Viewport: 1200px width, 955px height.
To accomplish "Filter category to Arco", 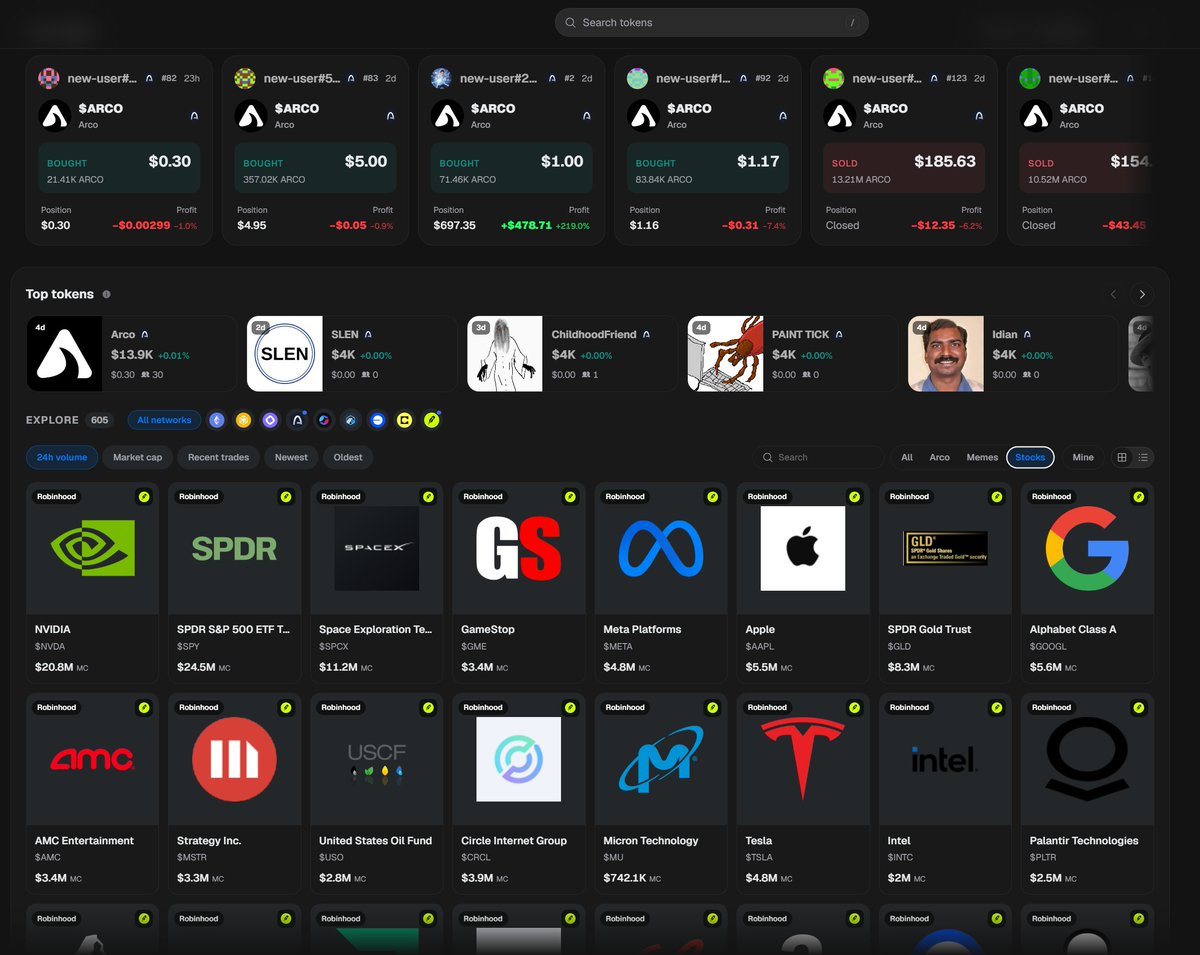I will (940, 457).
